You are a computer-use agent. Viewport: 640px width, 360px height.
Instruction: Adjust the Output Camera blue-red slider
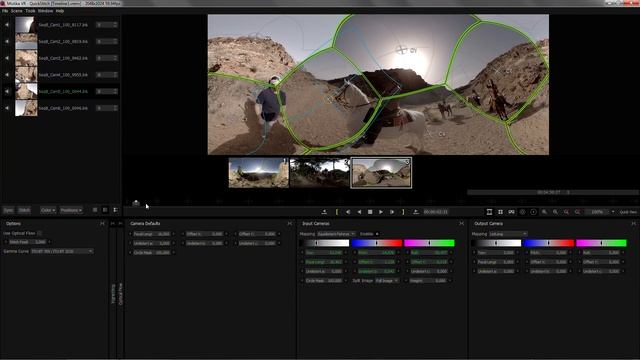[x=549, y=243]
